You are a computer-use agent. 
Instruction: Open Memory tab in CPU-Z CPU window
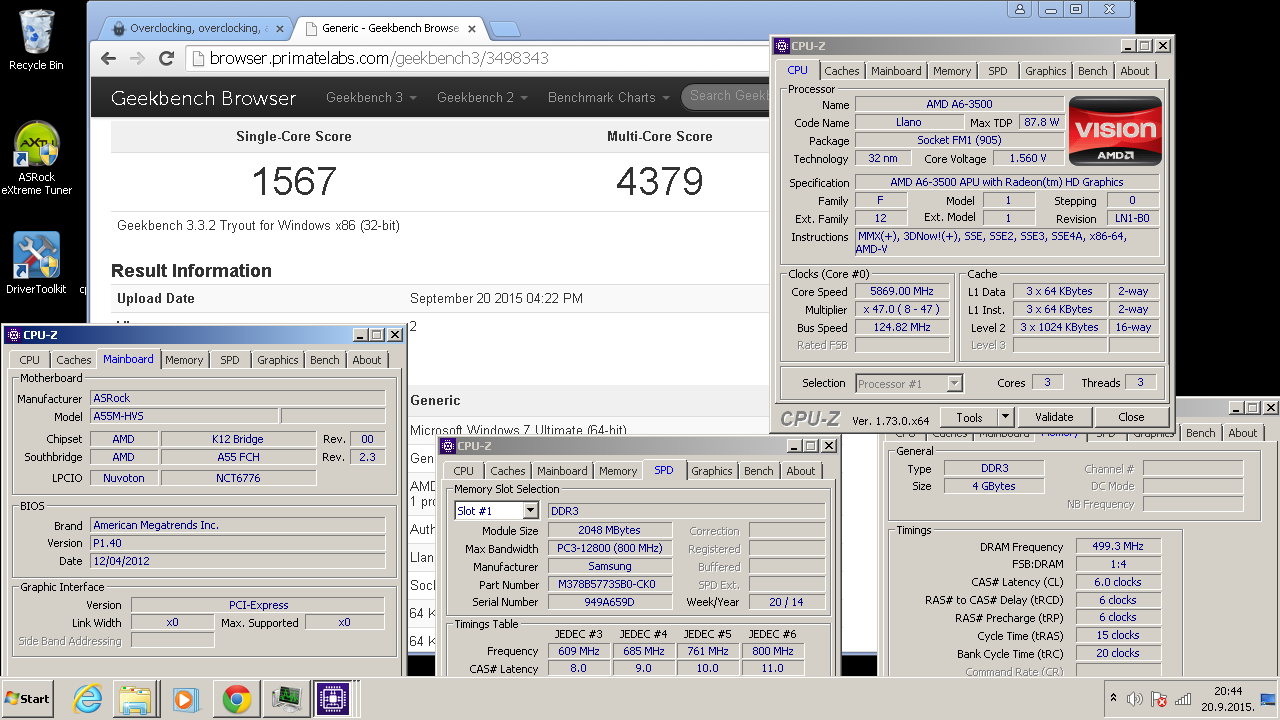(952, 71)
